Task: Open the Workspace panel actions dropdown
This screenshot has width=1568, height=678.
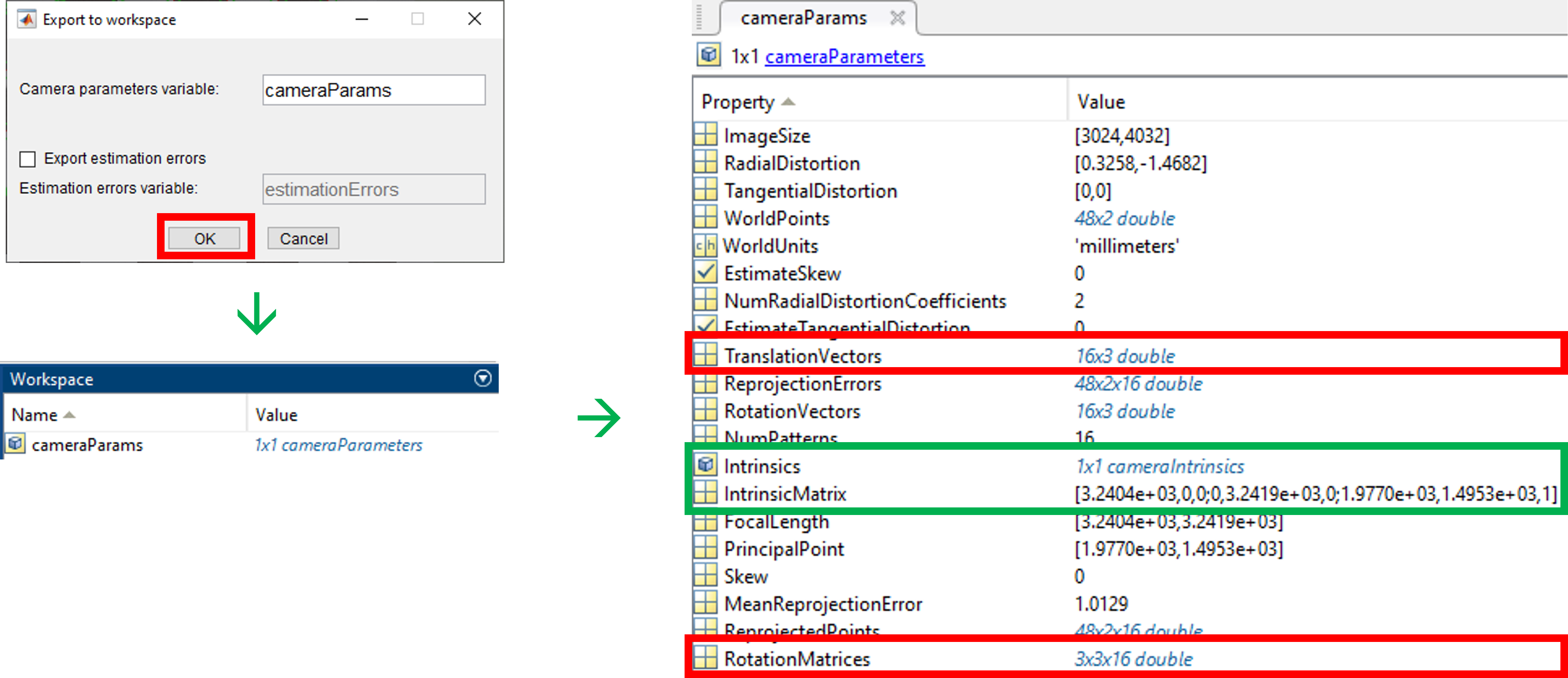Action: coord(483,379)
